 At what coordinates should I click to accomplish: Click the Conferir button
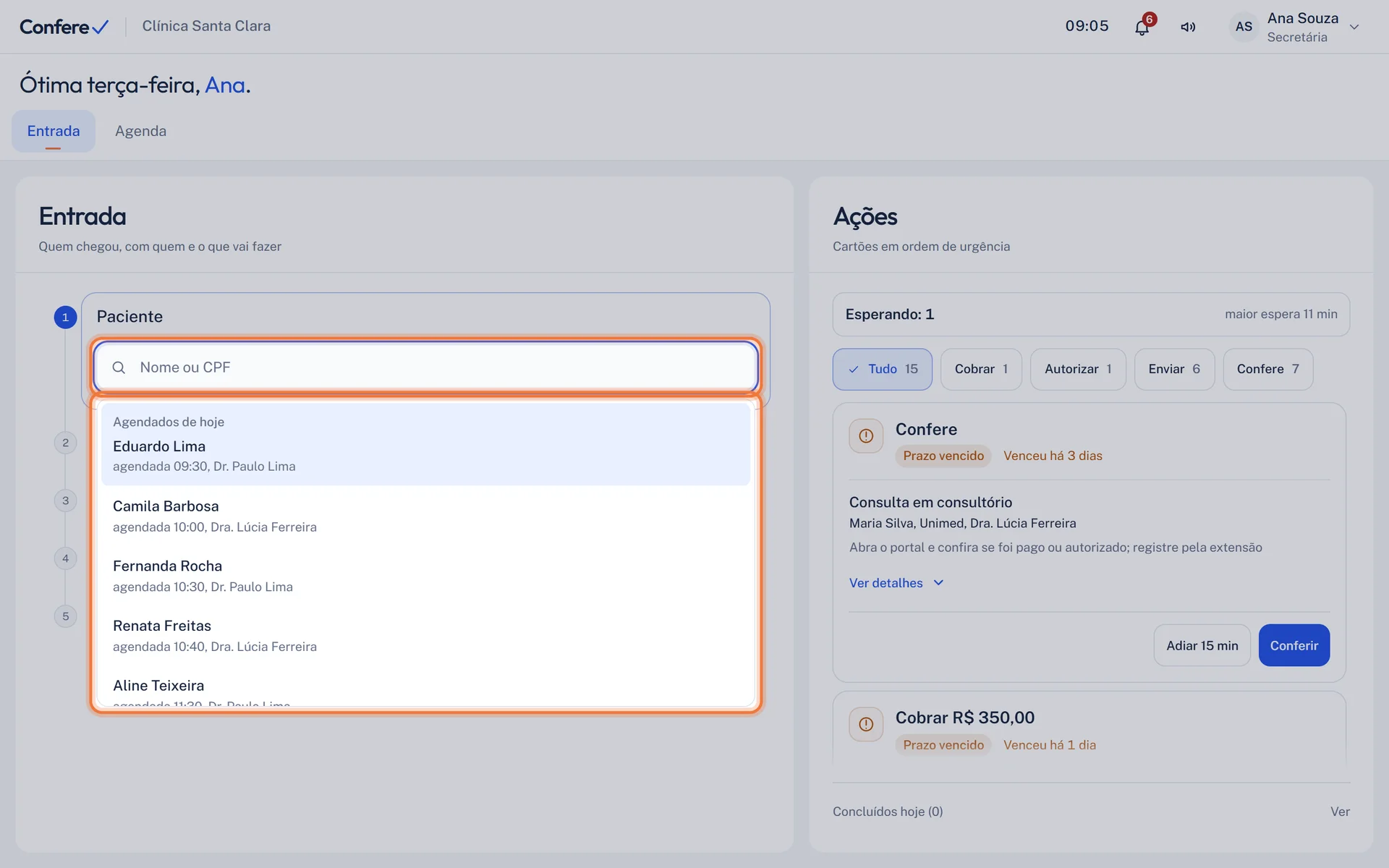[x=1294, y=645]
